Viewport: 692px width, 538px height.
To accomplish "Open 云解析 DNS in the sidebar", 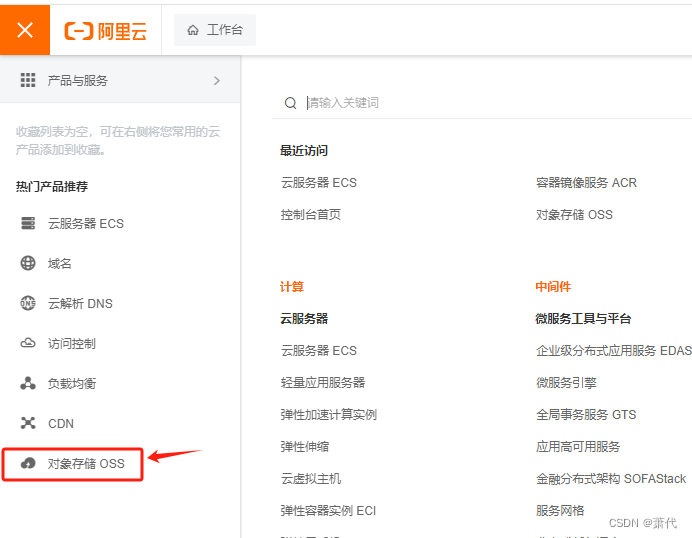I will 80,304.
